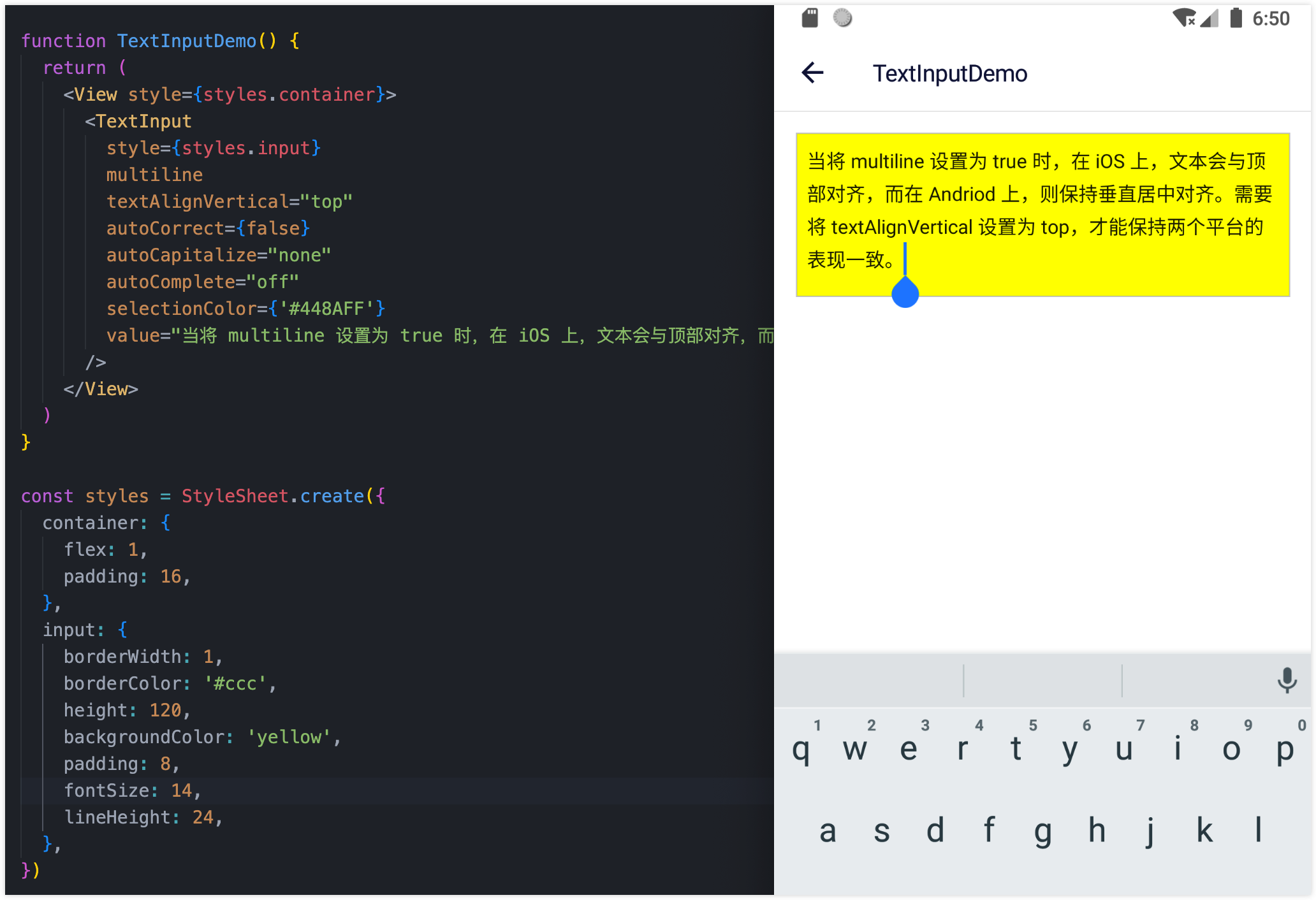Click the 'height: 120,' code line

[x=128, y=710]
